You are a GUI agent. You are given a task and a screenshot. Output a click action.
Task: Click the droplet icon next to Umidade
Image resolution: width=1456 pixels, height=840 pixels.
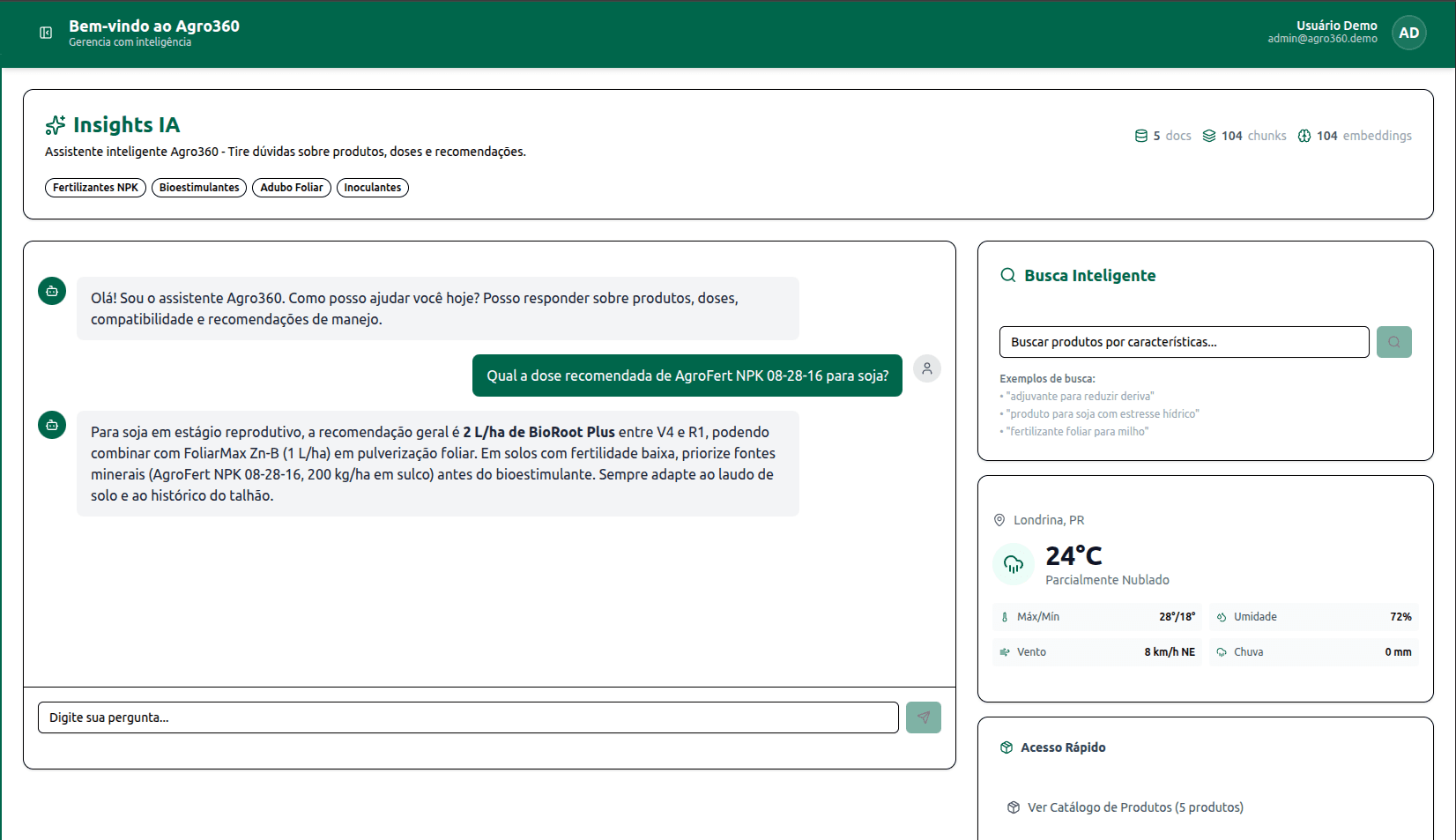[1222, 617]
